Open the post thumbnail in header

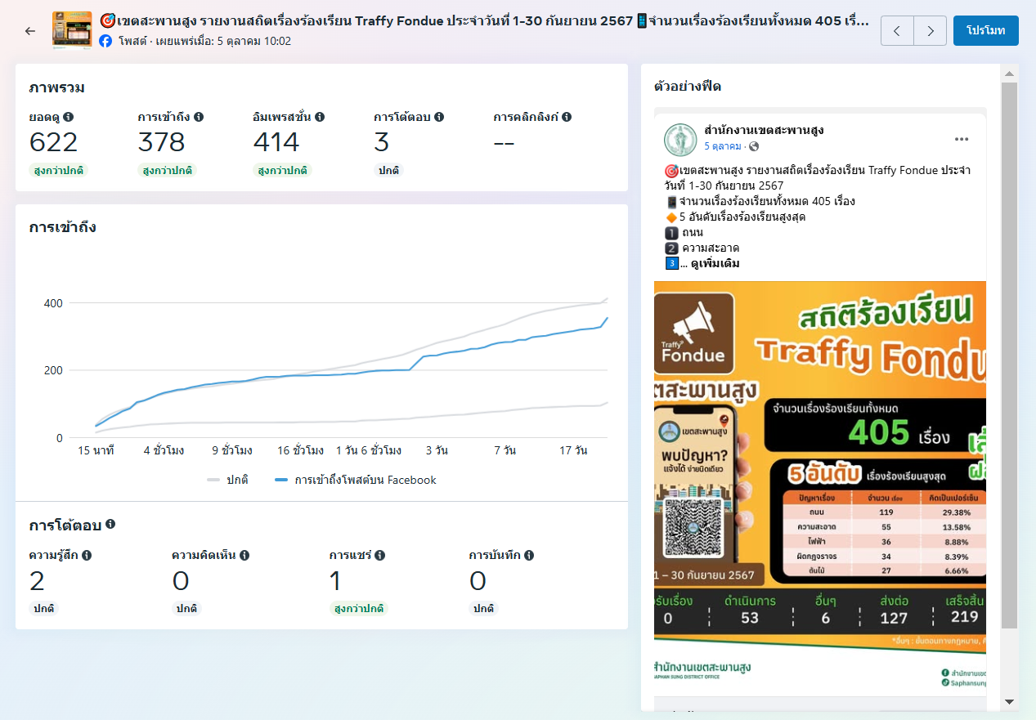pos(72,31)
